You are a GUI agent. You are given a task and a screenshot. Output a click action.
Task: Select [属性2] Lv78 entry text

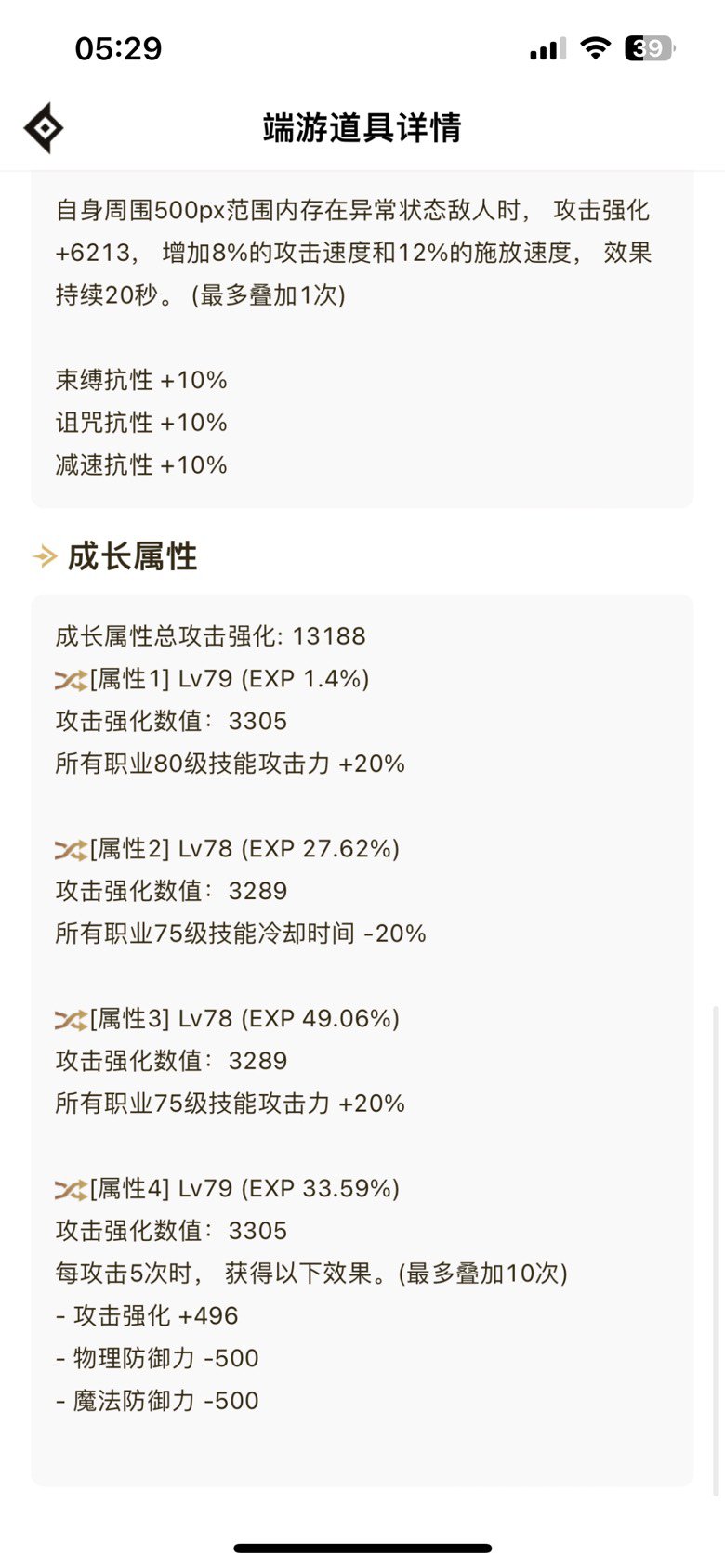point(244,849)
